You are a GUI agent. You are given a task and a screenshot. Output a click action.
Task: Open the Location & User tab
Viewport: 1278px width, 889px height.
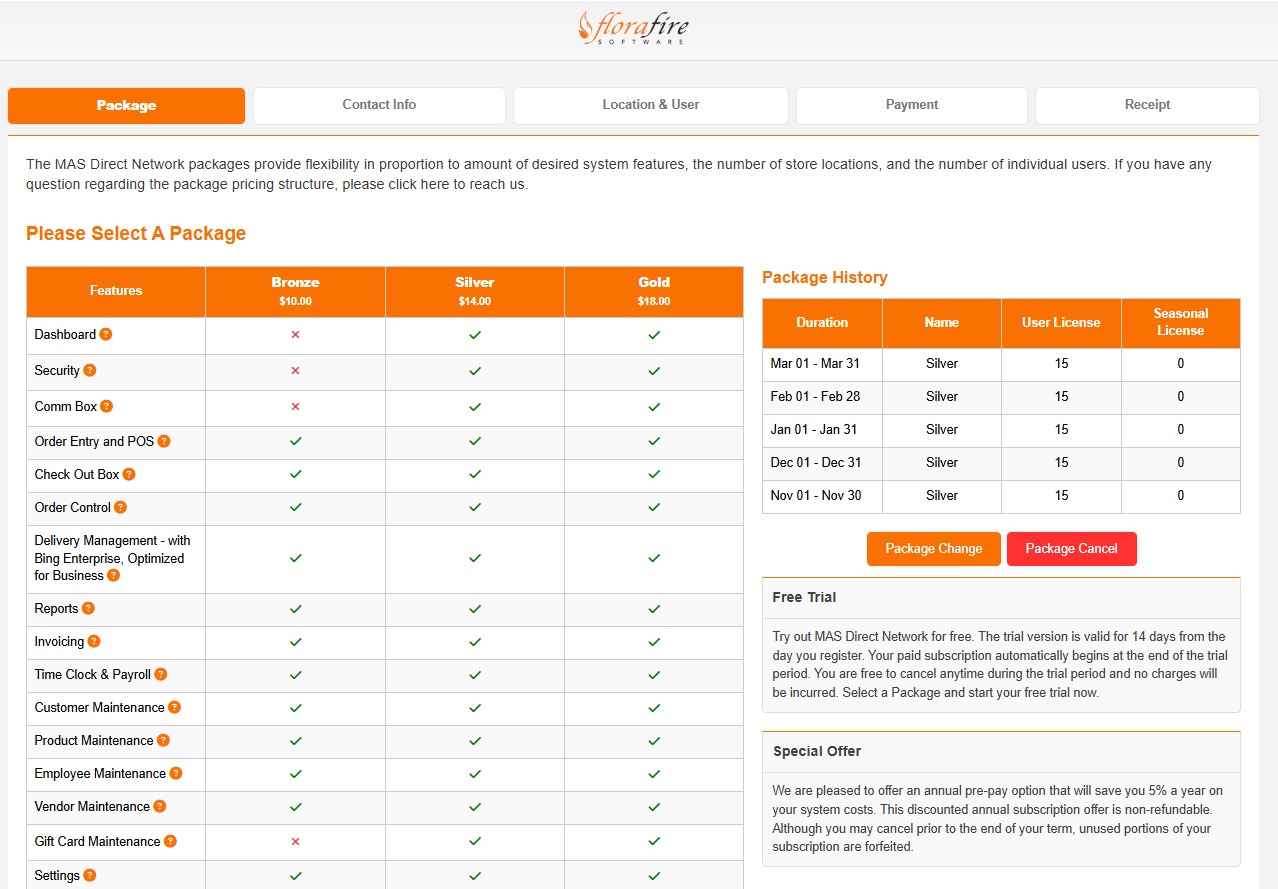[x=651, y=106]
